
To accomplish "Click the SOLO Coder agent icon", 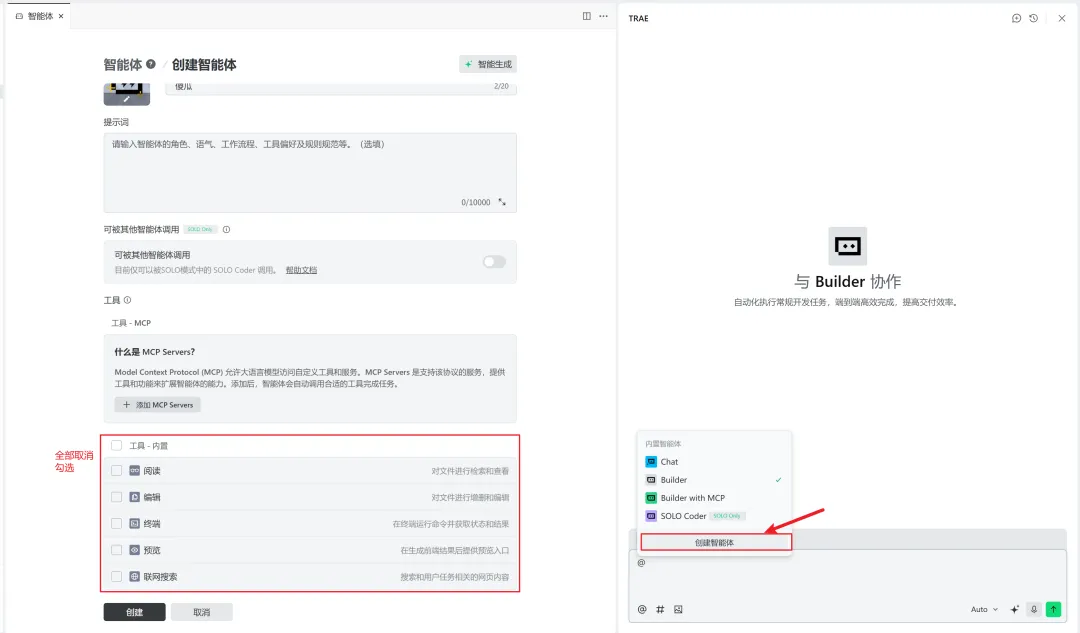I will coord(651,516).
